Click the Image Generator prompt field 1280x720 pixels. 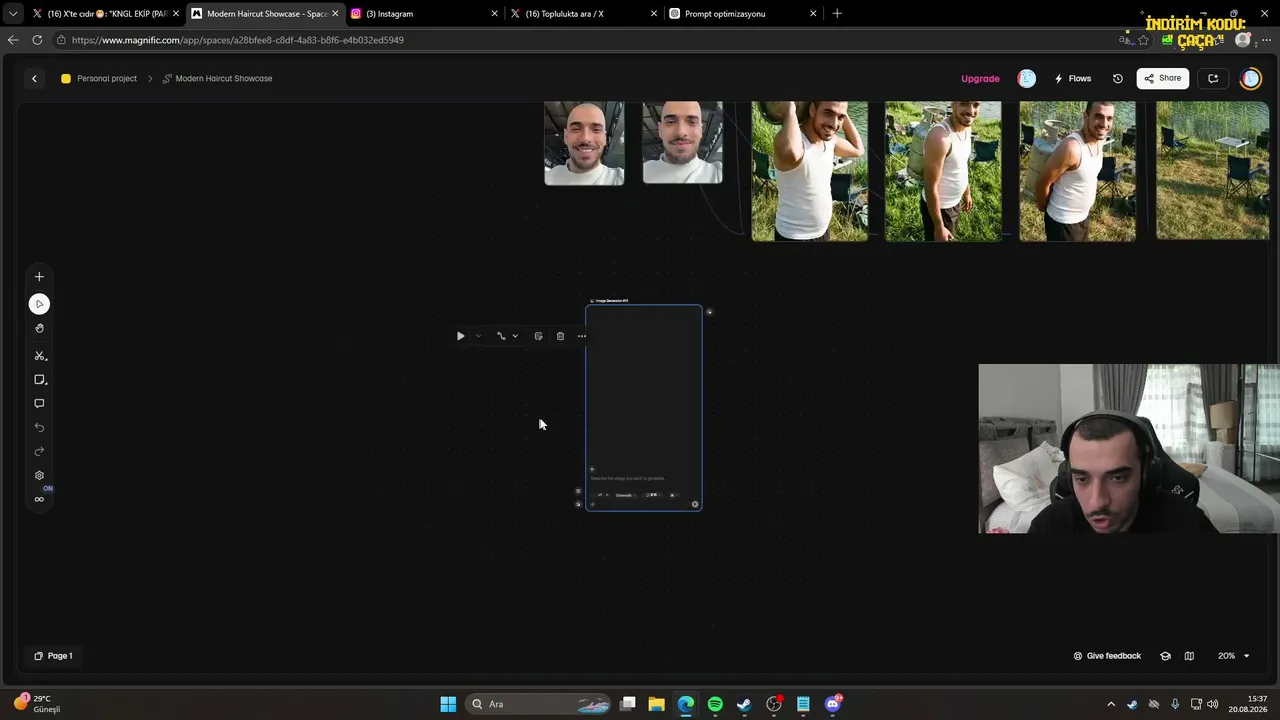(x=643, y=478)
